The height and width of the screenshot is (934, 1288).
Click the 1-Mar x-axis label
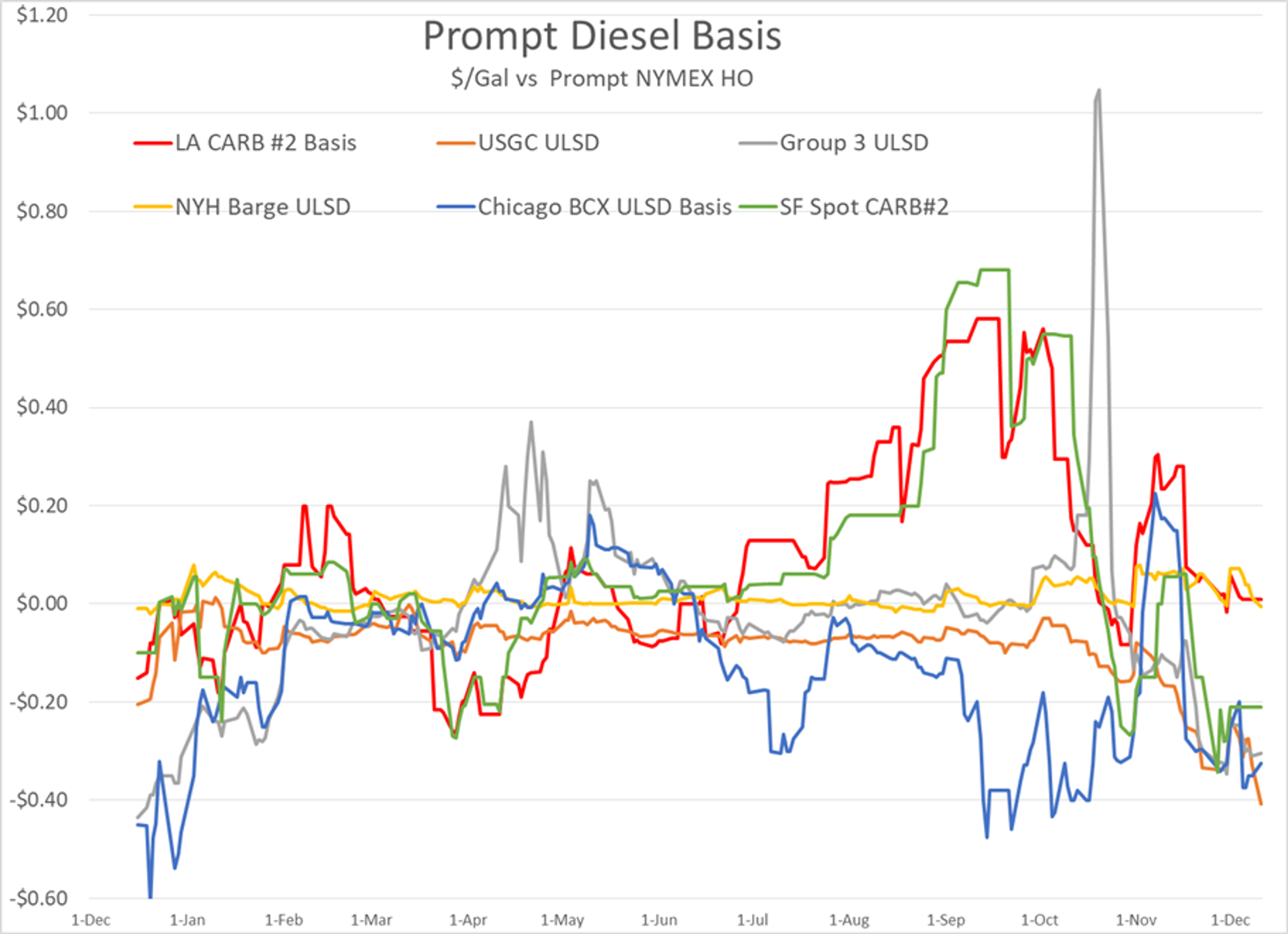371,920
